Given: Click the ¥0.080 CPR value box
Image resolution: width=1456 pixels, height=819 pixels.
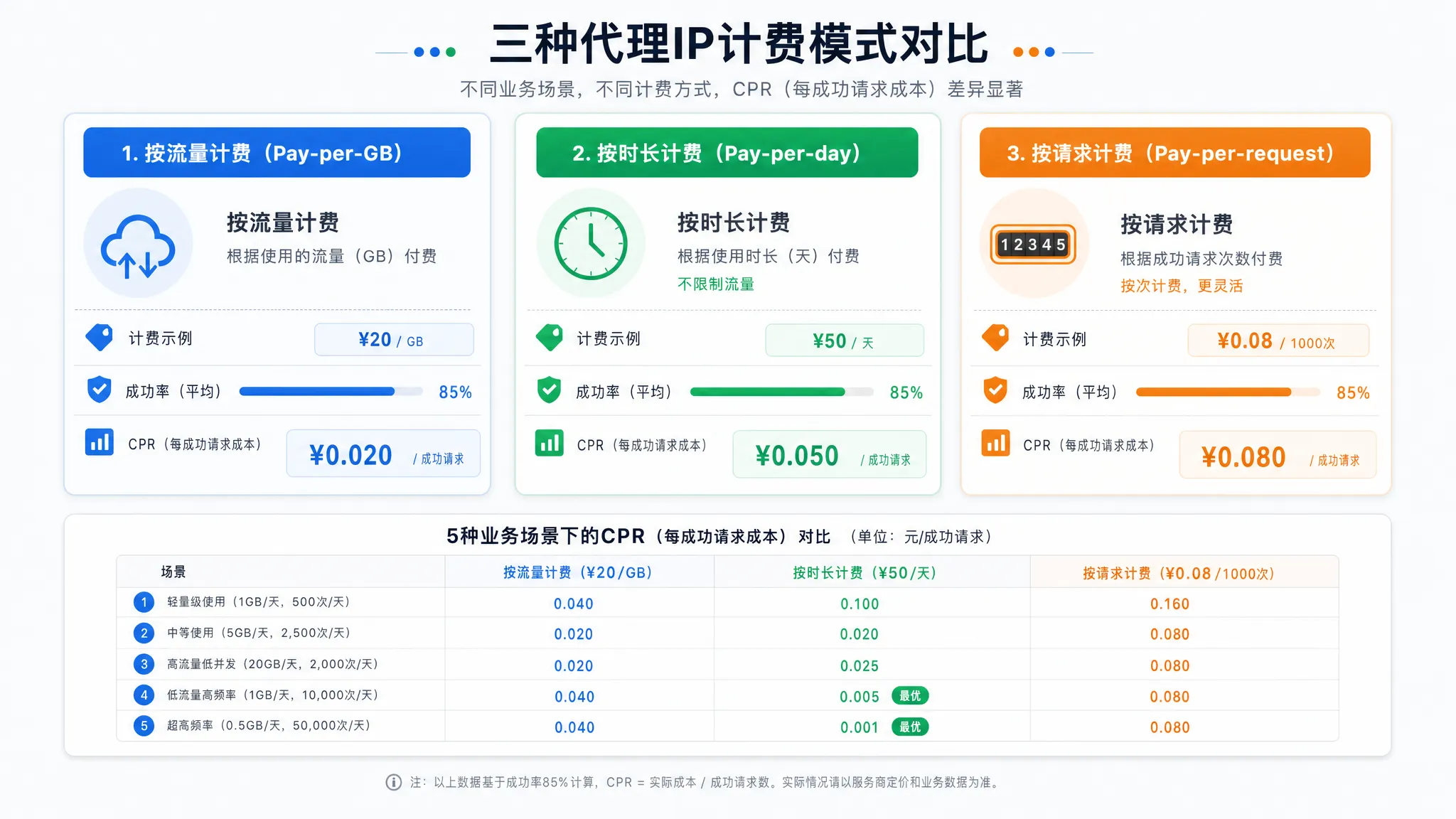Looking at the screenshot, I should click(x=1278, y=454).
